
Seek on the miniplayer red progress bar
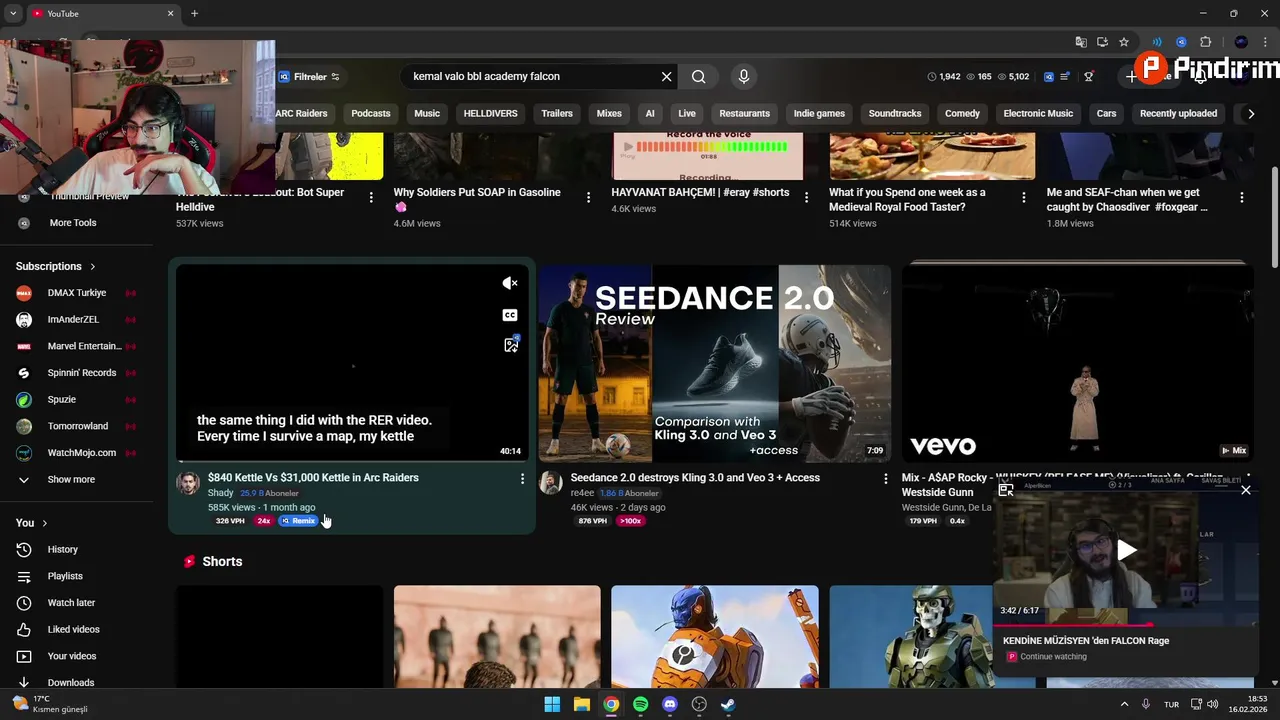(1125, 625)
